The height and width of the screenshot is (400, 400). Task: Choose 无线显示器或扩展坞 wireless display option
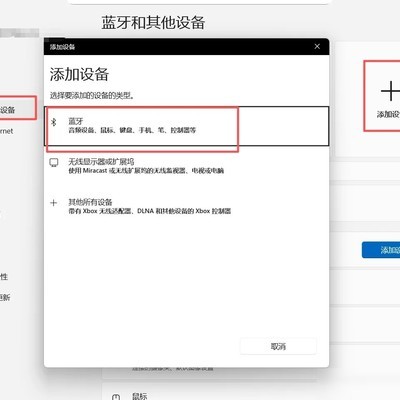tap(186, 166)
